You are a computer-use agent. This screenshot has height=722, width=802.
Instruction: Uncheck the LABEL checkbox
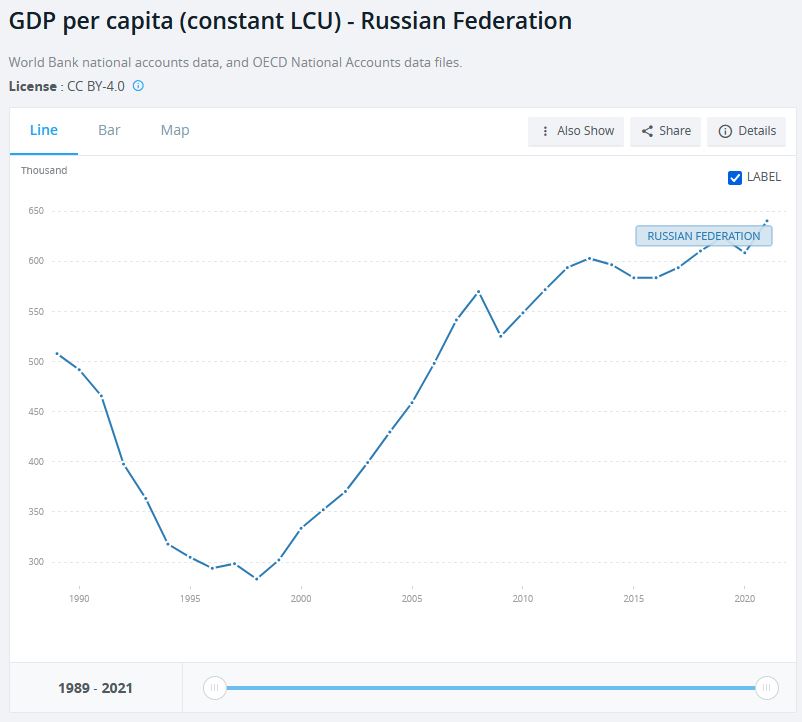pyautogui.click(x=736, y=178)
